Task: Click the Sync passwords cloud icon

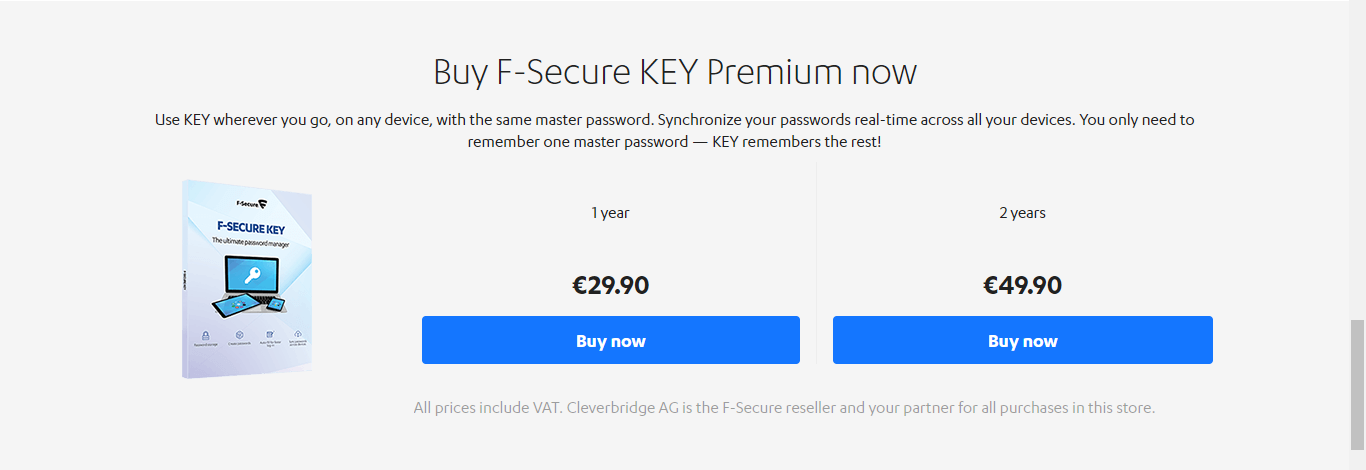Action: tap(298, 334)
